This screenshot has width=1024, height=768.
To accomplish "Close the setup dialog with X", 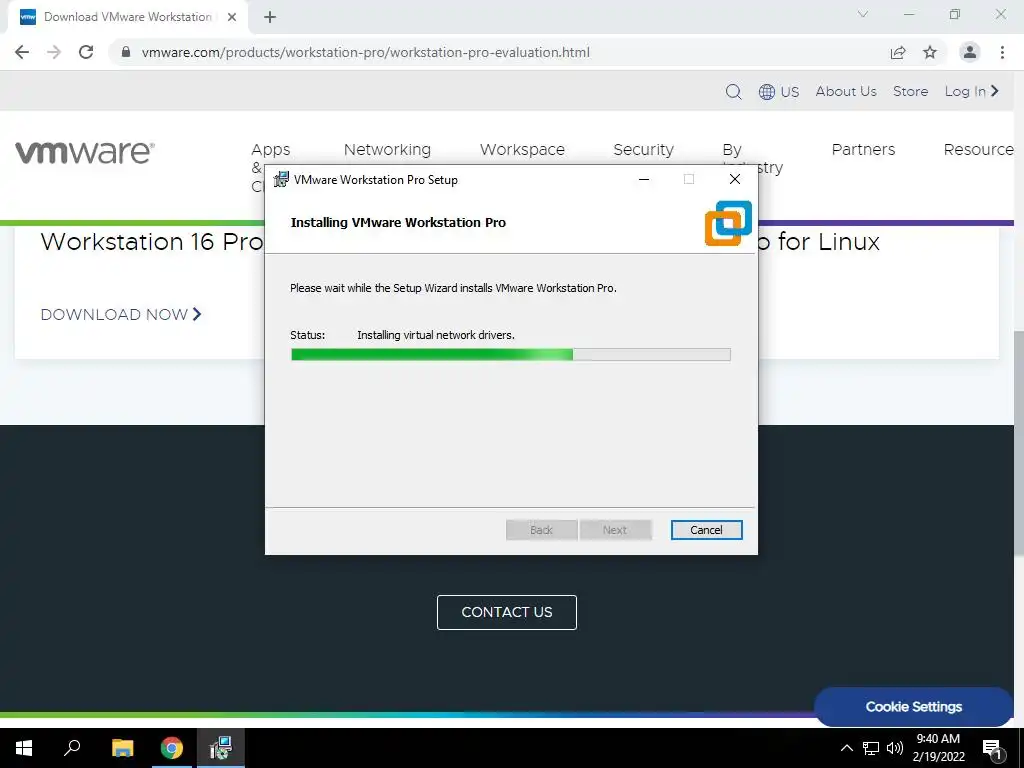I will [735, 179].
